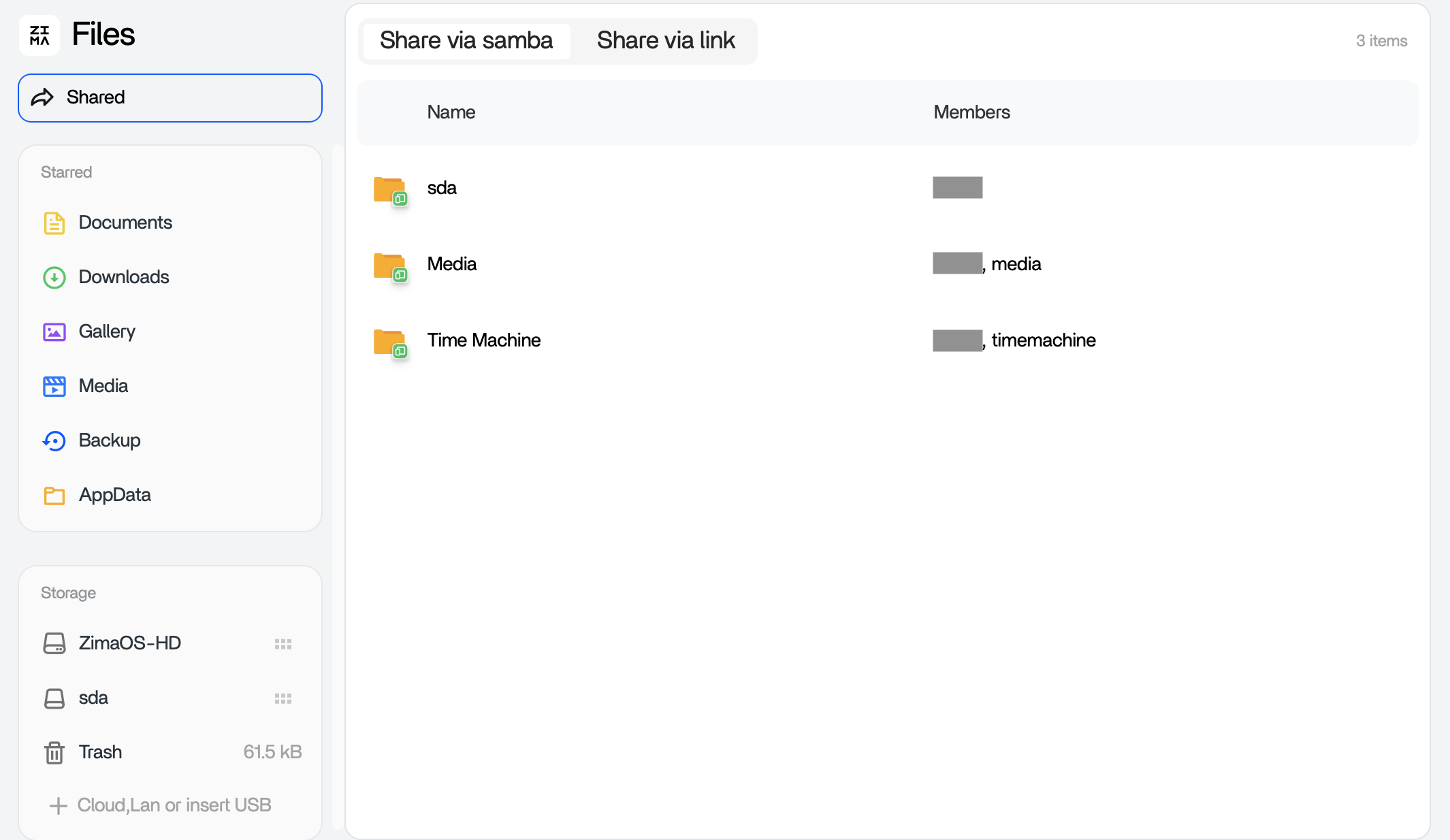The width and height of the screenshot is (1450, 840).
Task: Open the shared sda folder row
Action: [x=442, y=188]
